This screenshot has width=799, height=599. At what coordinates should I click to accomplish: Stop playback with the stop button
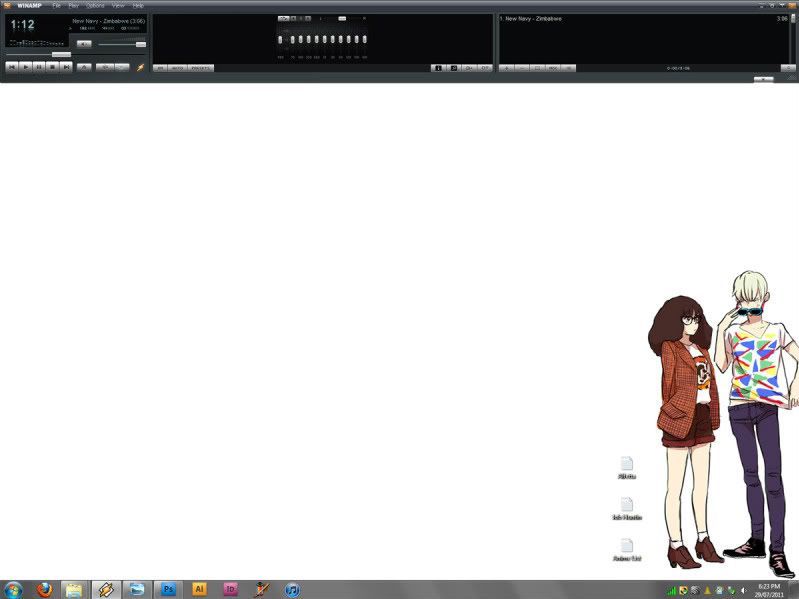pos(52,67)
